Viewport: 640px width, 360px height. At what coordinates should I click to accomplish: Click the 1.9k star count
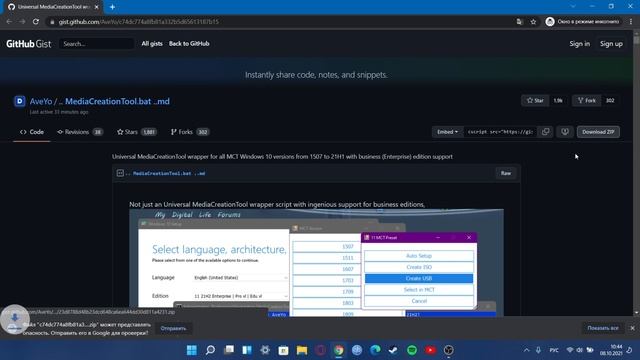(x=558, y=100)
